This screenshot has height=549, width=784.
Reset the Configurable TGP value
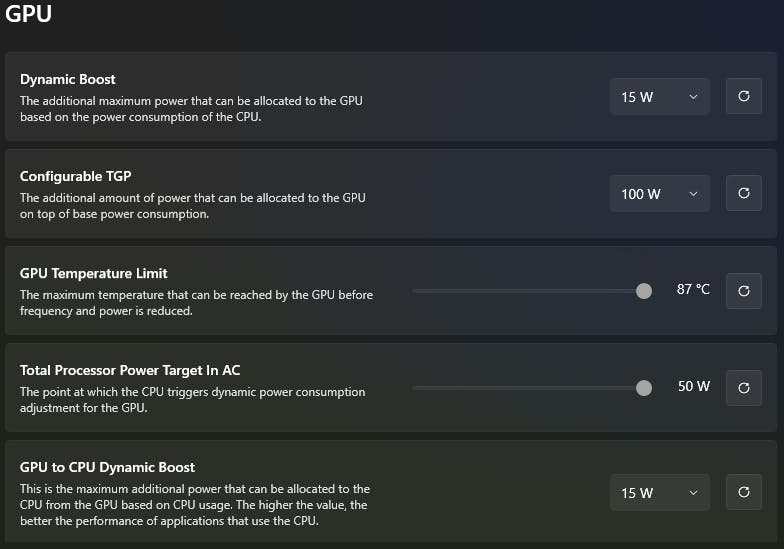click(x=743, y=194)
